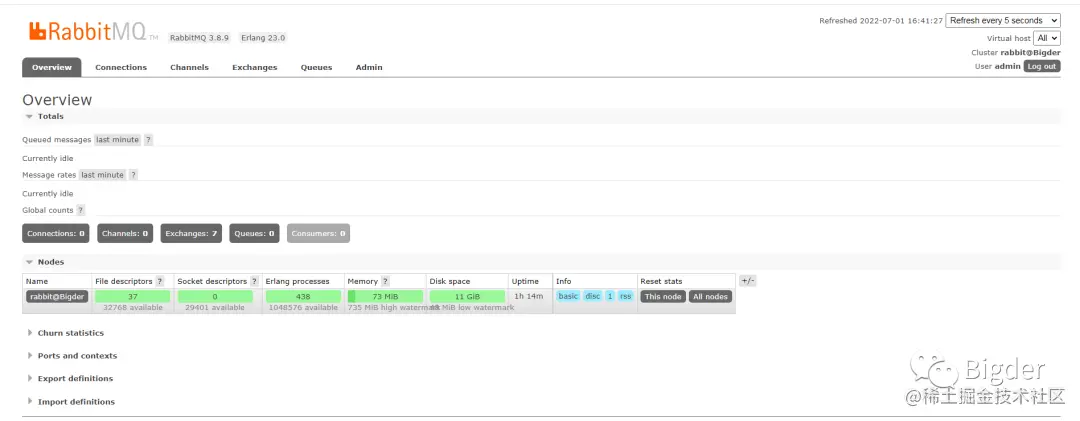Switch to the Connections tab
The height and width of the screenshot is (421, 1080).
click(121, 68)
